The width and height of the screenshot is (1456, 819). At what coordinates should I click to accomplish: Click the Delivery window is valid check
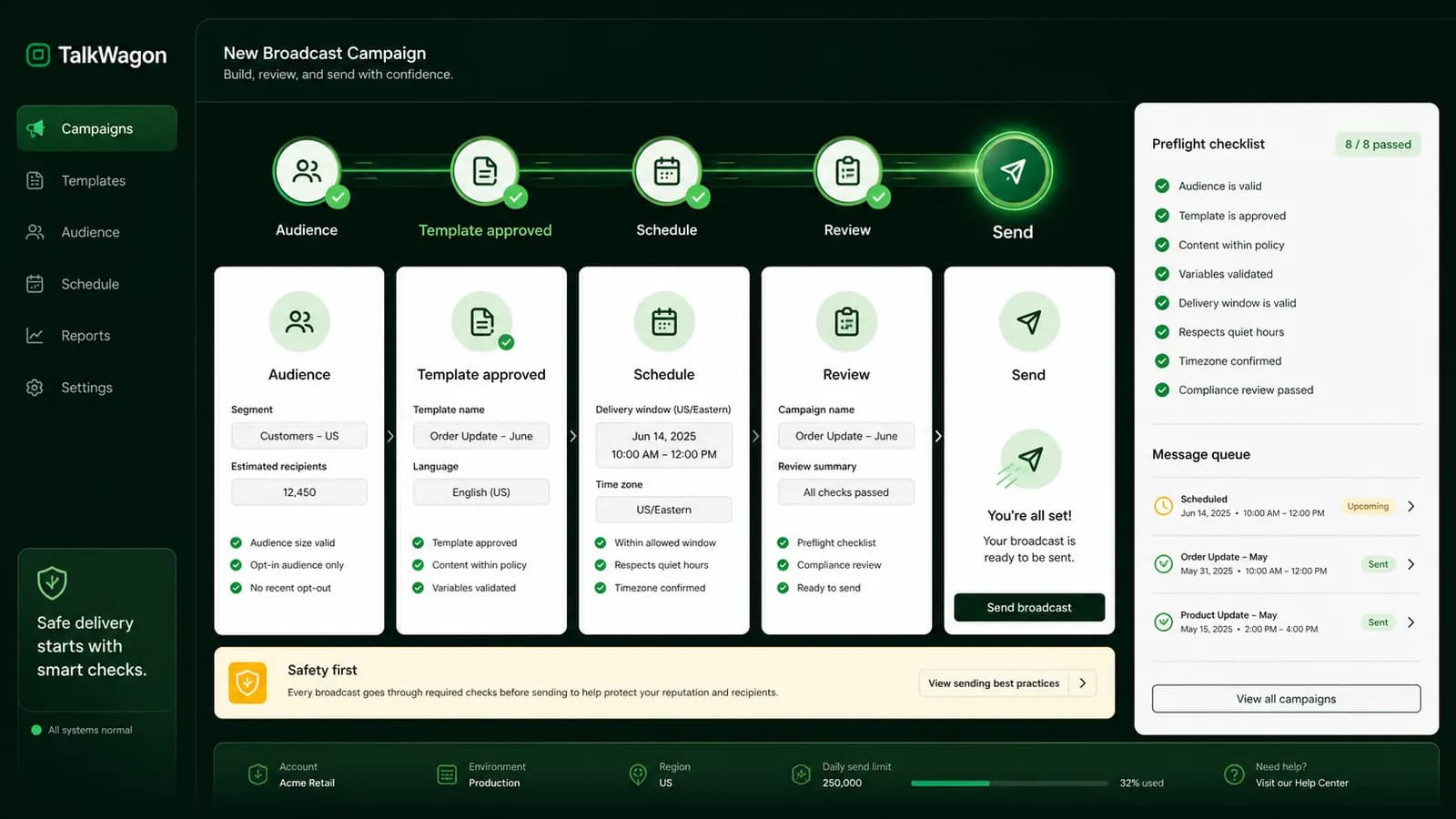(x=1162, y=303)
